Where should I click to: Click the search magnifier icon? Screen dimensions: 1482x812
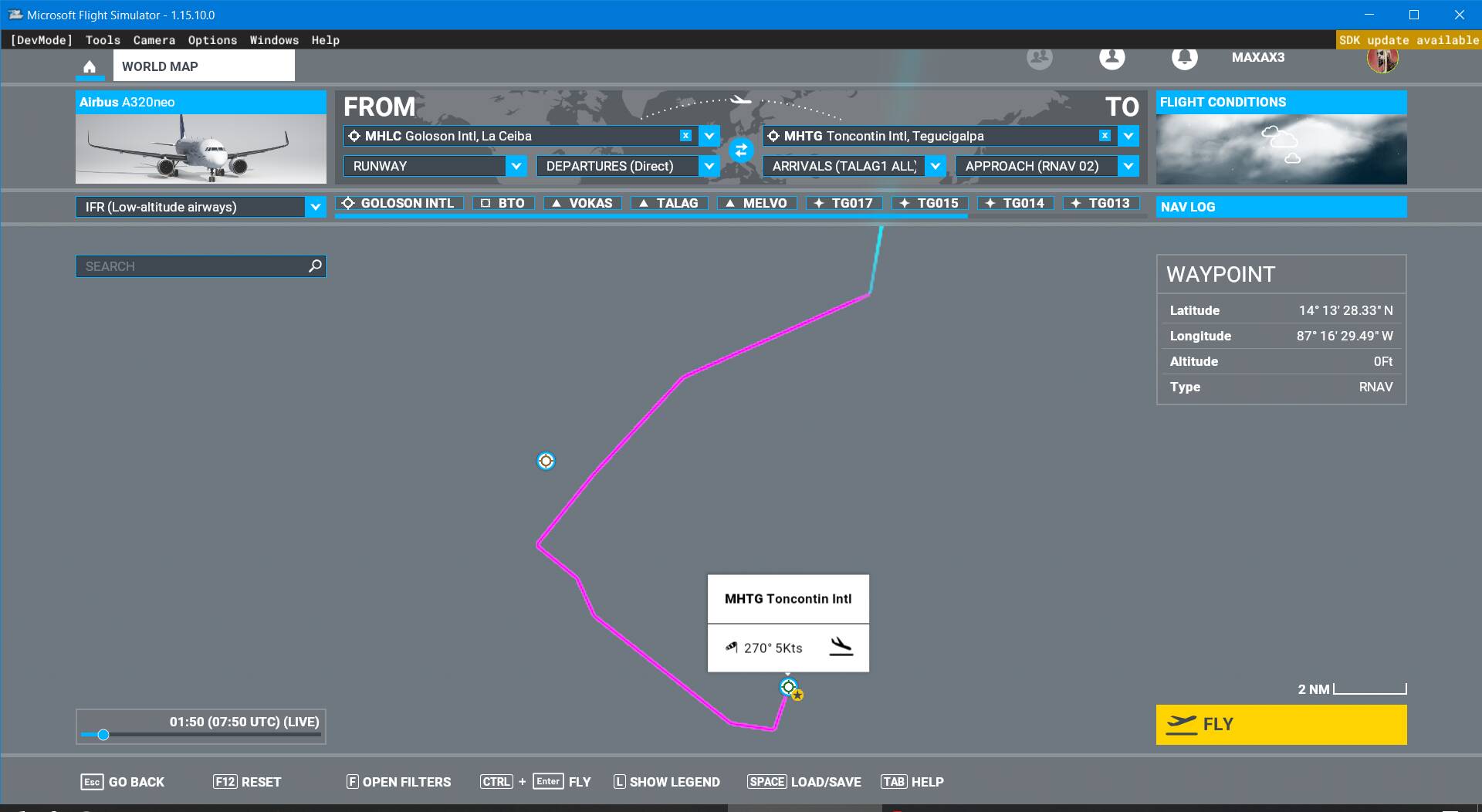[315, 266]
